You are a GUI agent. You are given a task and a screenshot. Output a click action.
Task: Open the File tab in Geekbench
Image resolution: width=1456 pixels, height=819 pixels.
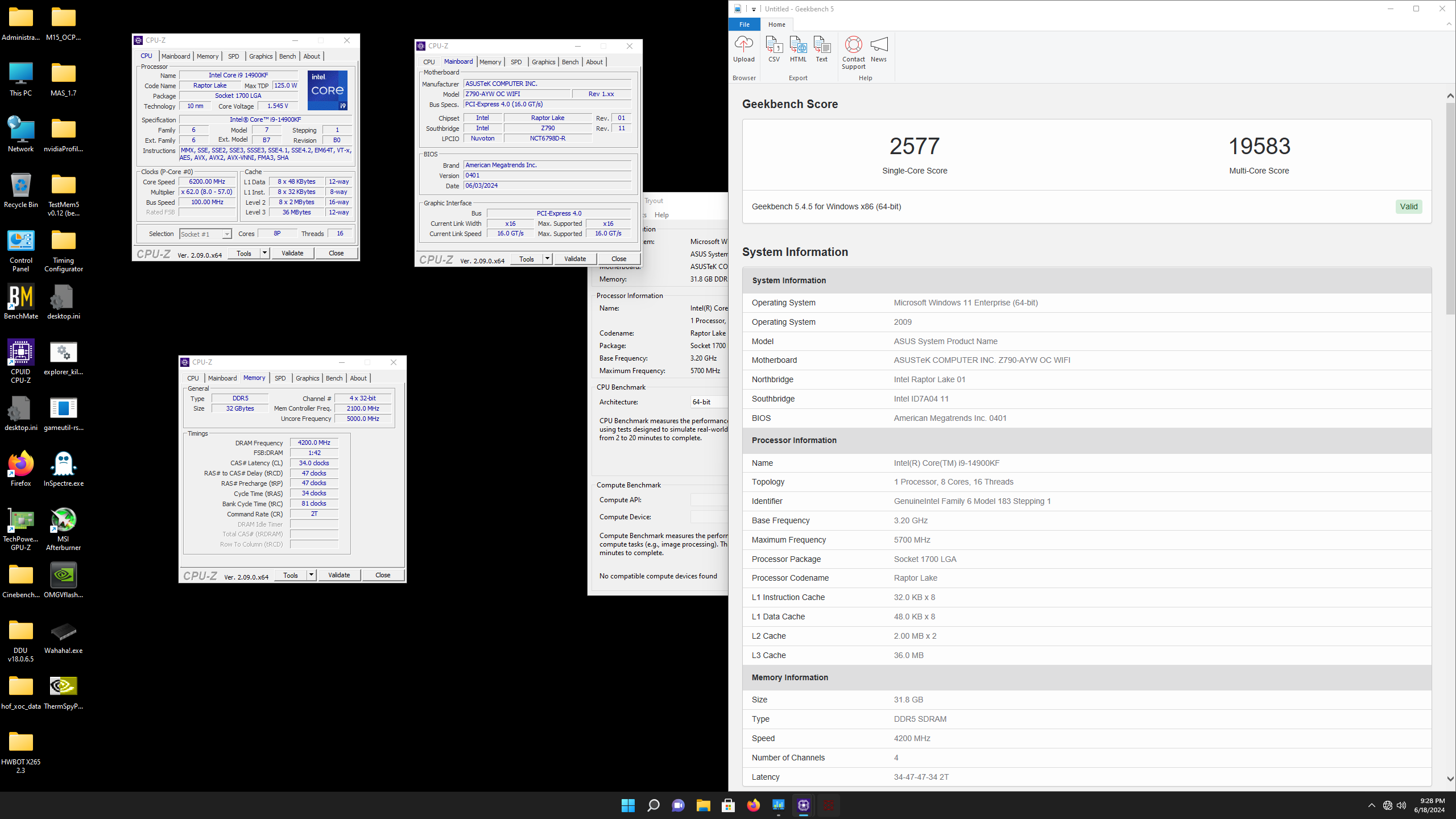click(x=744, y=24)
